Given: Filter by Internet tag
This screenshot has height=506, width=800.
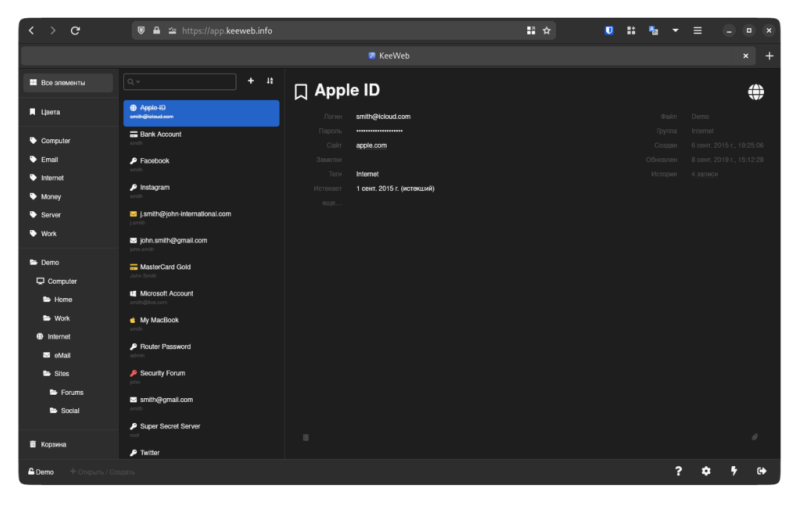Looking at the screenshot, I should tap(68, 178).
